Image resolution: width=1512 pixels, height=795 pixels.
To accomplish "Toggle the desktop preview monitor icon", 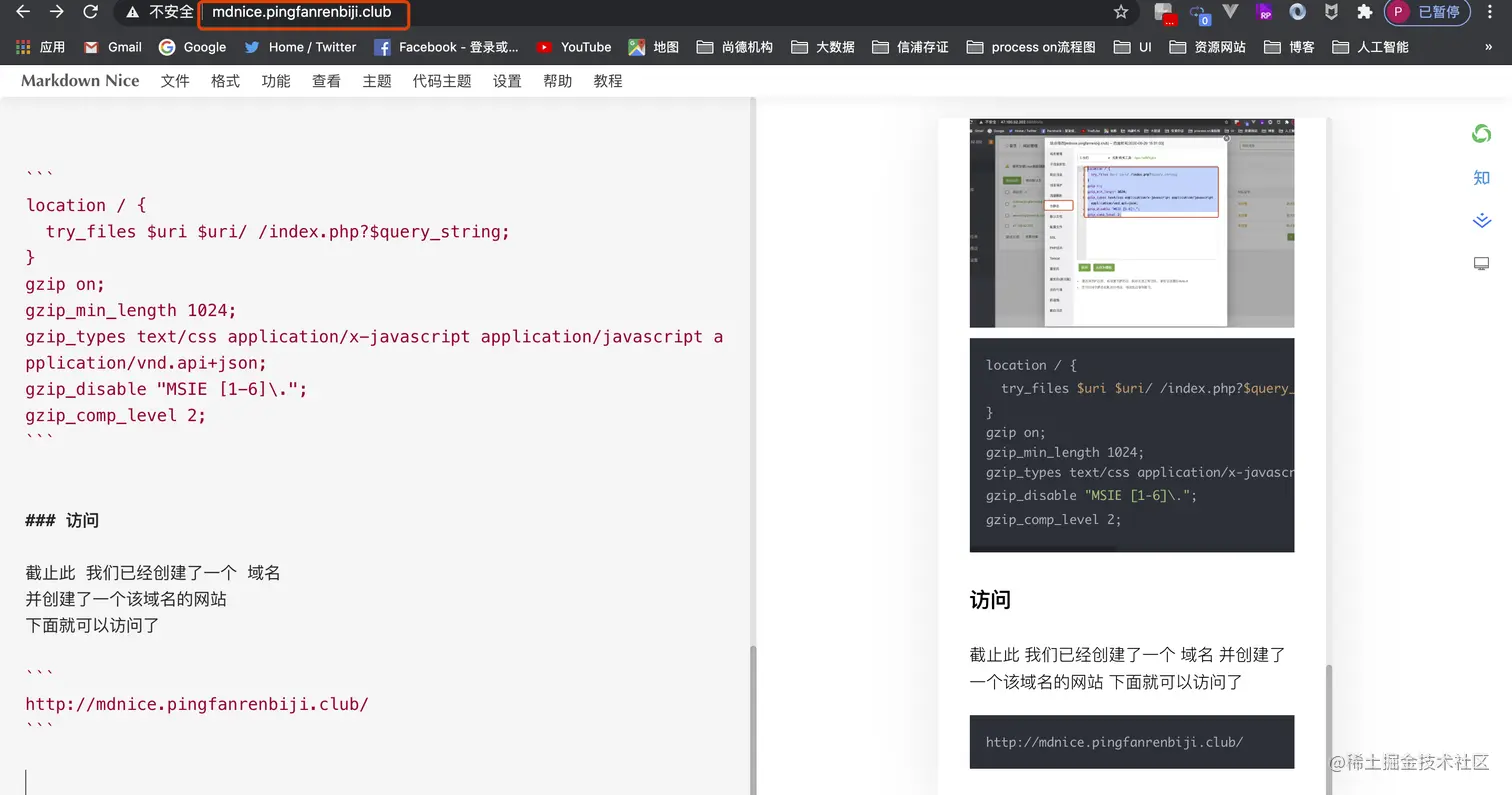I will 1481,264.
